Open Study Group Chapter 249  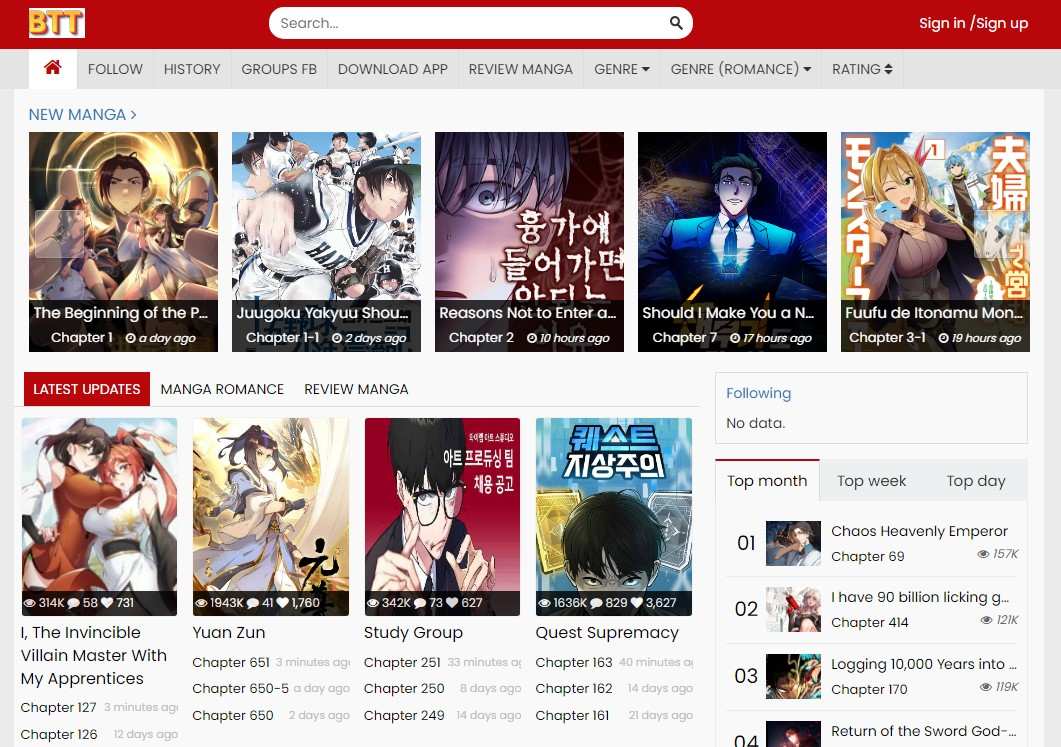point(404,715)
